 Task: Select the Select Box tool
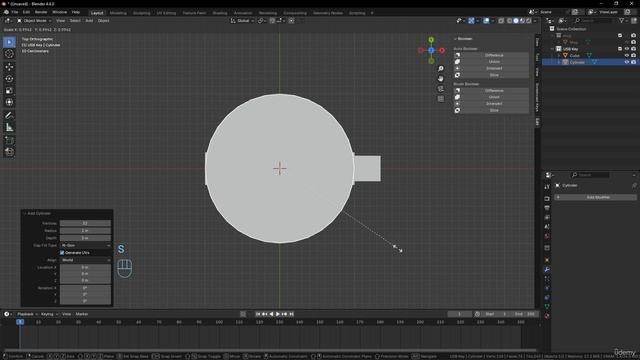(x=9, y=42)
